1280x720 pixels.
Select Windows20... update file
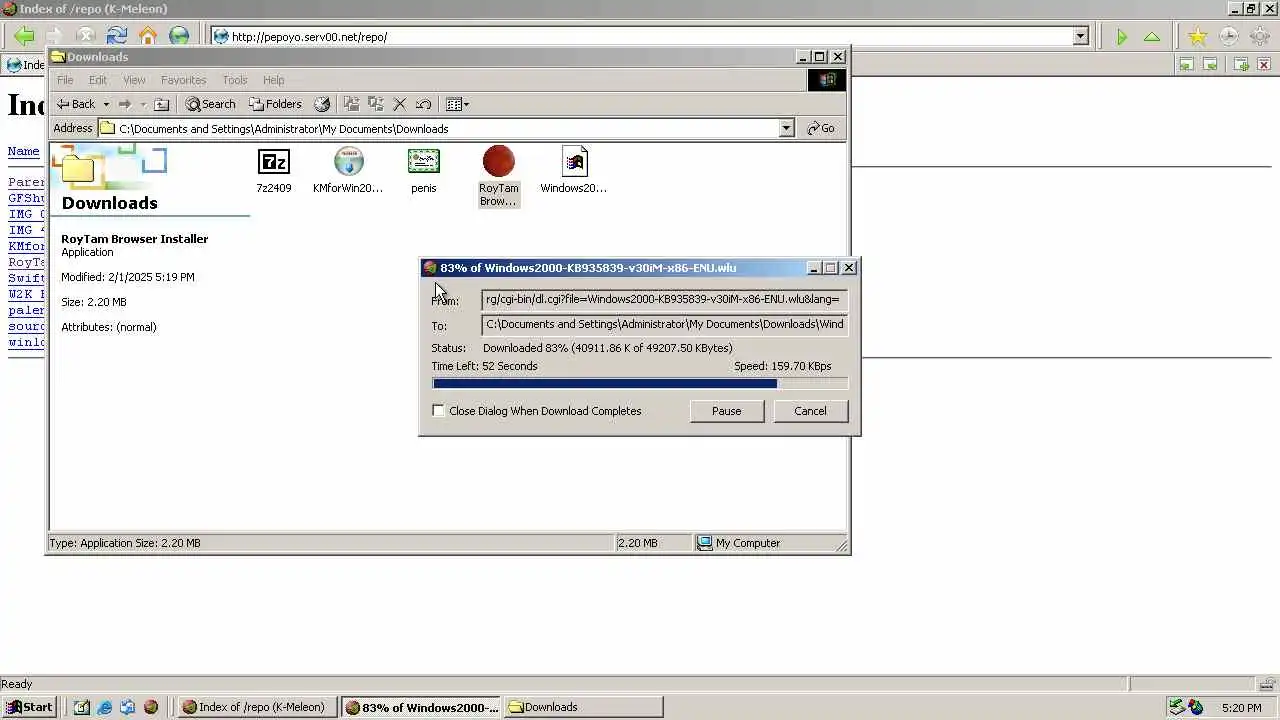click(x=574, y=170)
